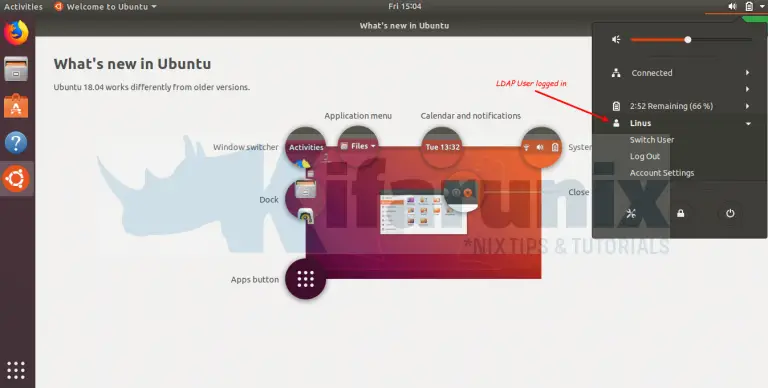
Task: Expand the Connected network submenu
Action: (680, 73)
